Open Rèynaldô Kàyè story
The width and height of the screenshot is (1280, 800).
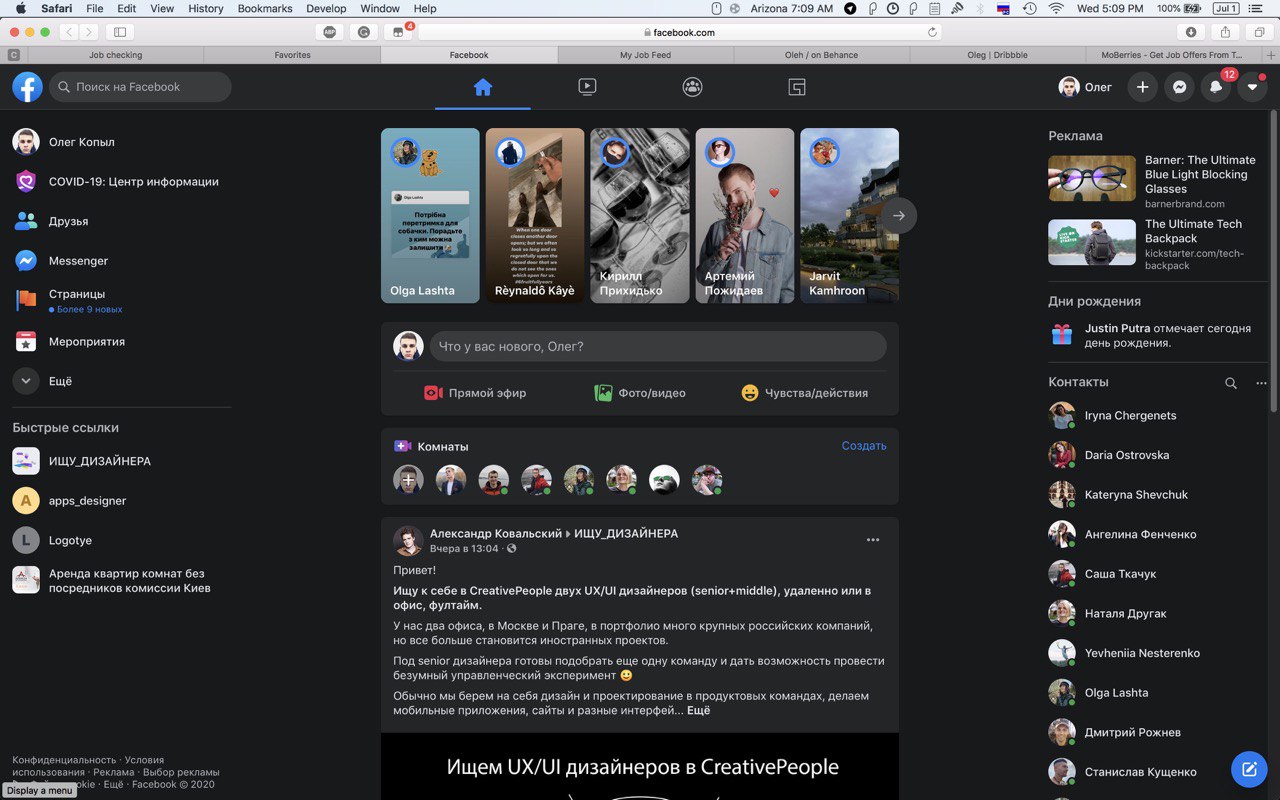[535, 215]
